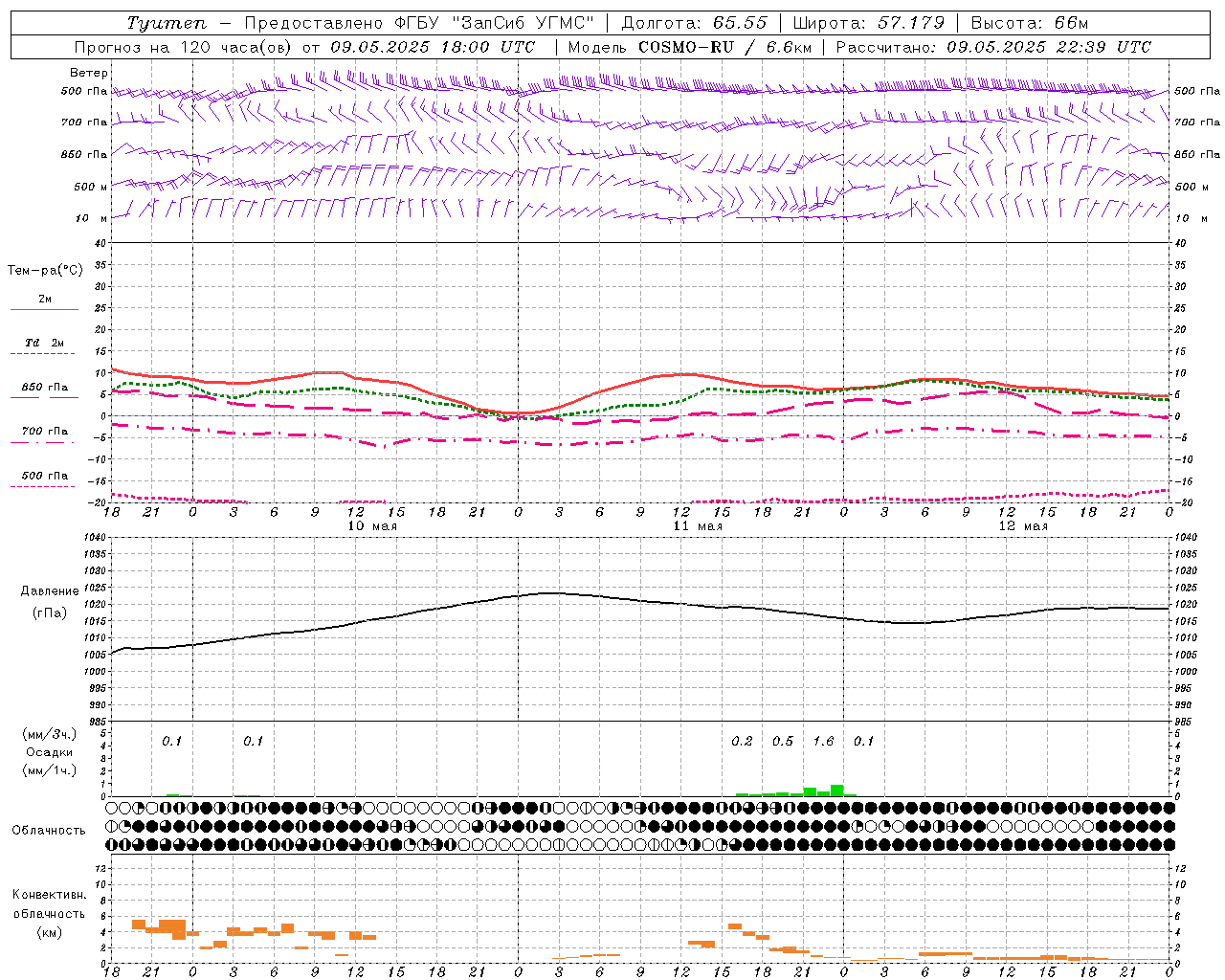Image resolution: width=1225 pixels, height=980 pixels.
Task: Click the 'Ветер' wind panel label
Action: click(89, 73)
